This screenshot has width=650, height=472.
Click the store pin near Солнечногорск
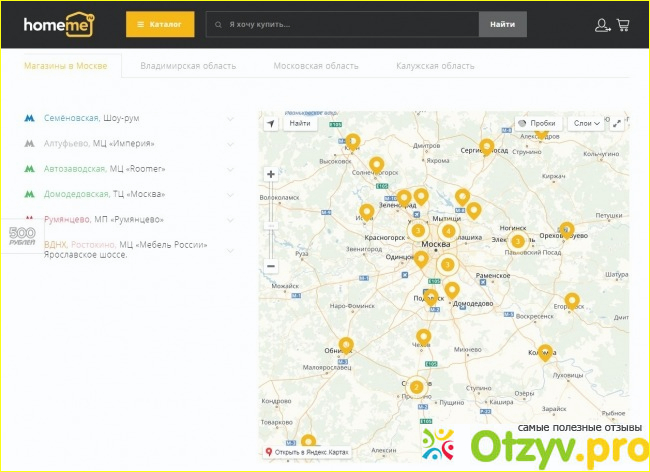[376, 165]
